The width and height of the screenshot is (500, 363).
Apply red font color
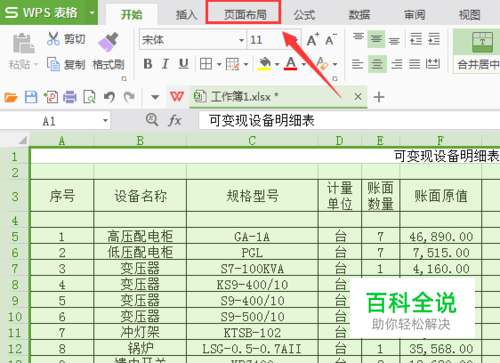point(291,63)
